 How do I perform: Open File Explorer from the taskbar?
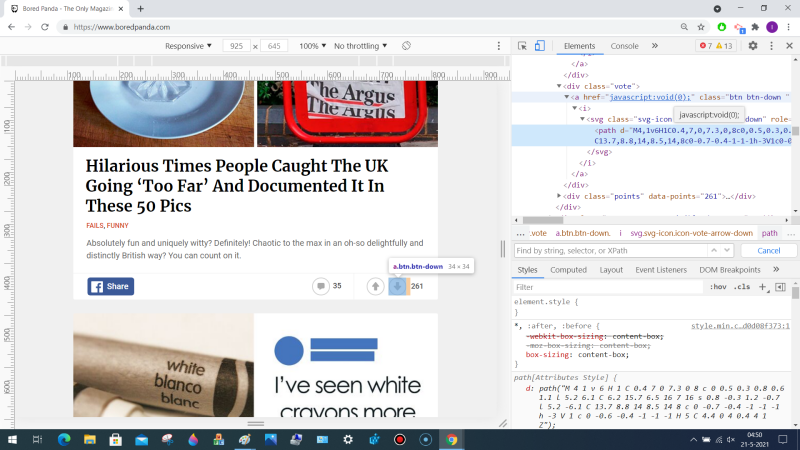pyautogui.click(x=90, y=439)
